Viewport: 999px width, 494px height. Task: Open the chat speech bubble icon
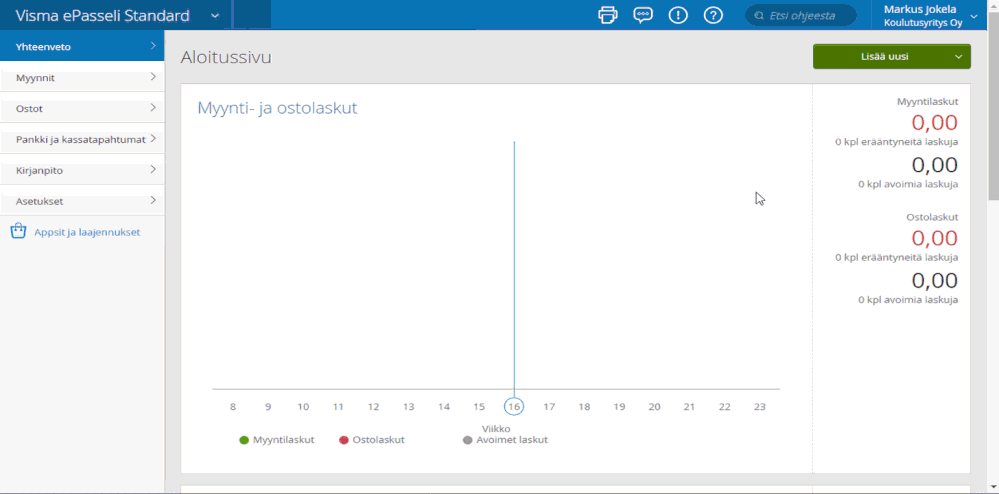click(643, 15)
